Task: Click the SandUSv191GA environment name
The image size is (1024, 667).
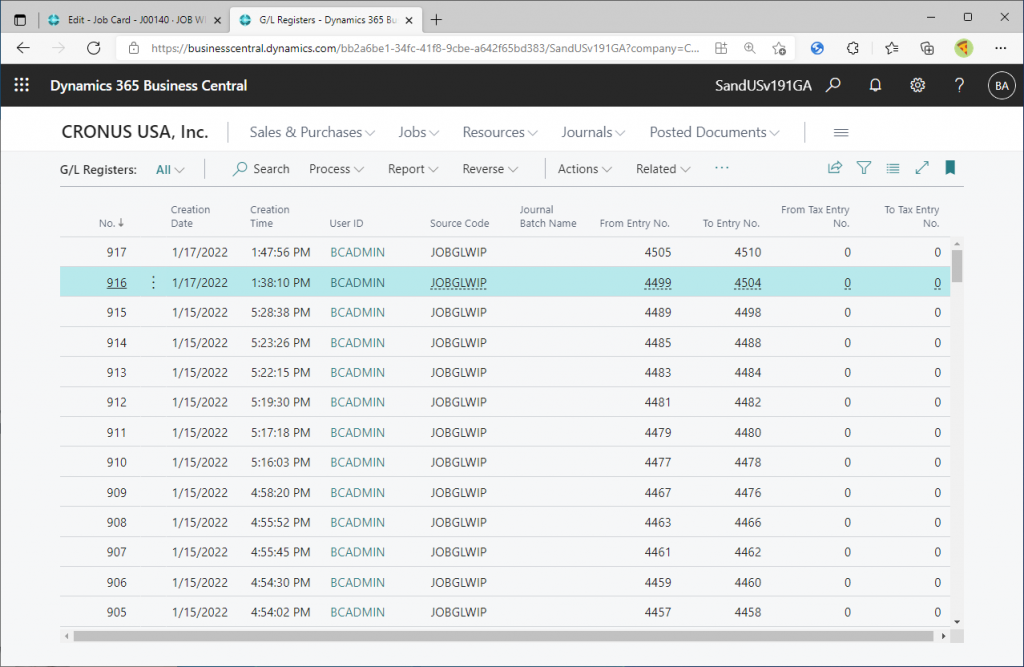Action: 763,86
